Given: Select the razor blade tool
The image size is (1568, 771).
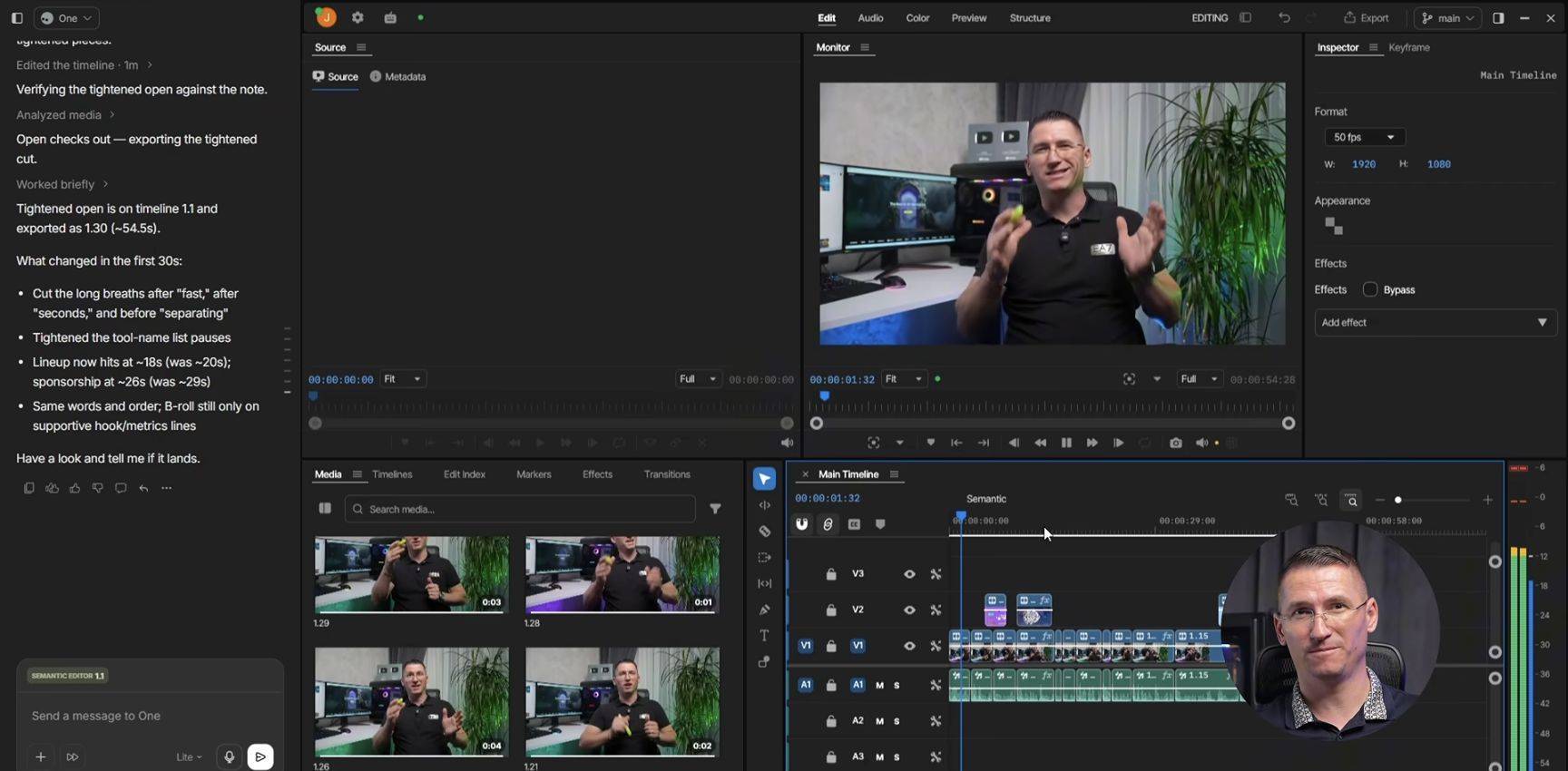Looking at the screenshot, I should [764, 532].
